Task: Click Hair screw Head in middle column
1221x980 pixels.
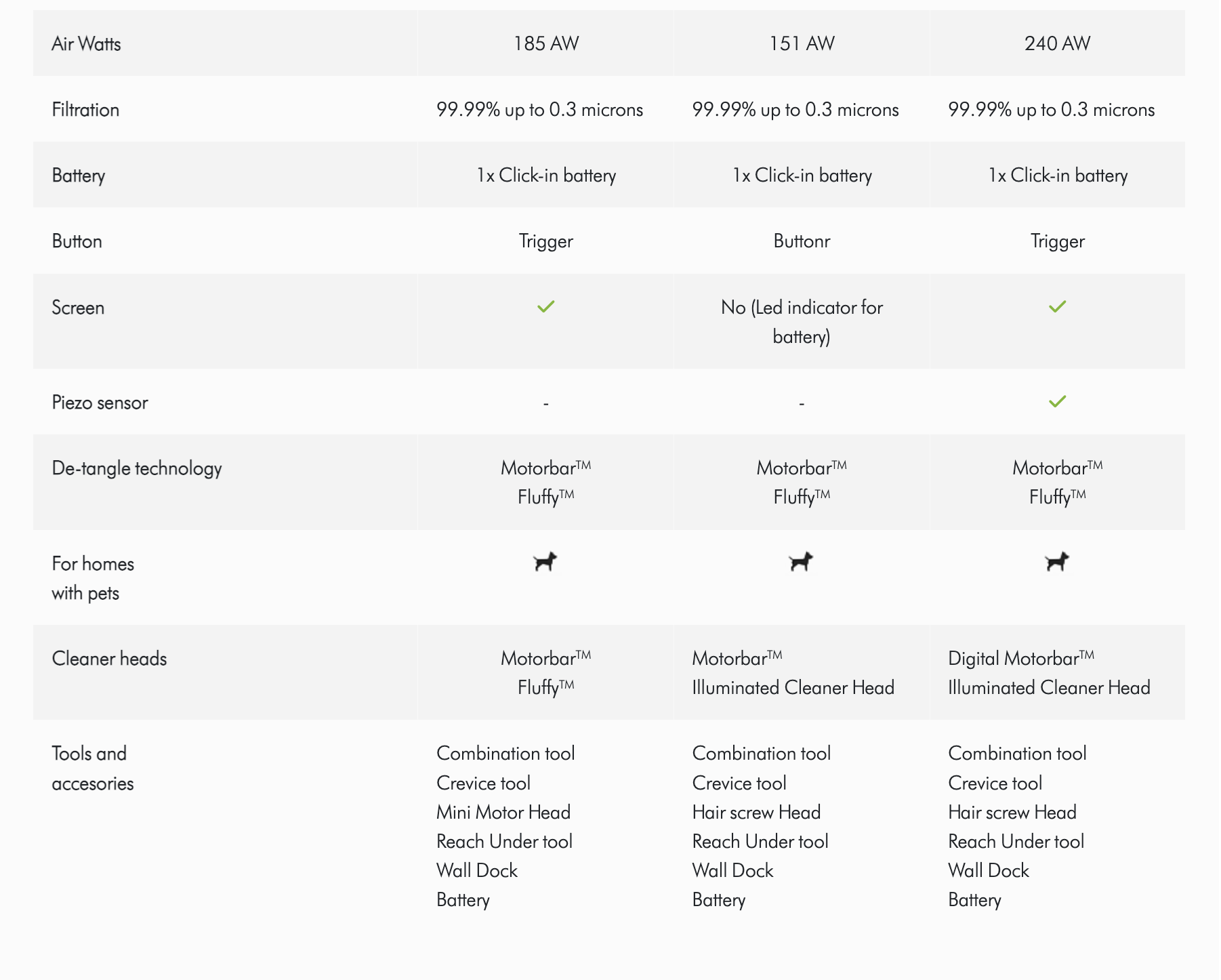Action: (x=756, y=812)
